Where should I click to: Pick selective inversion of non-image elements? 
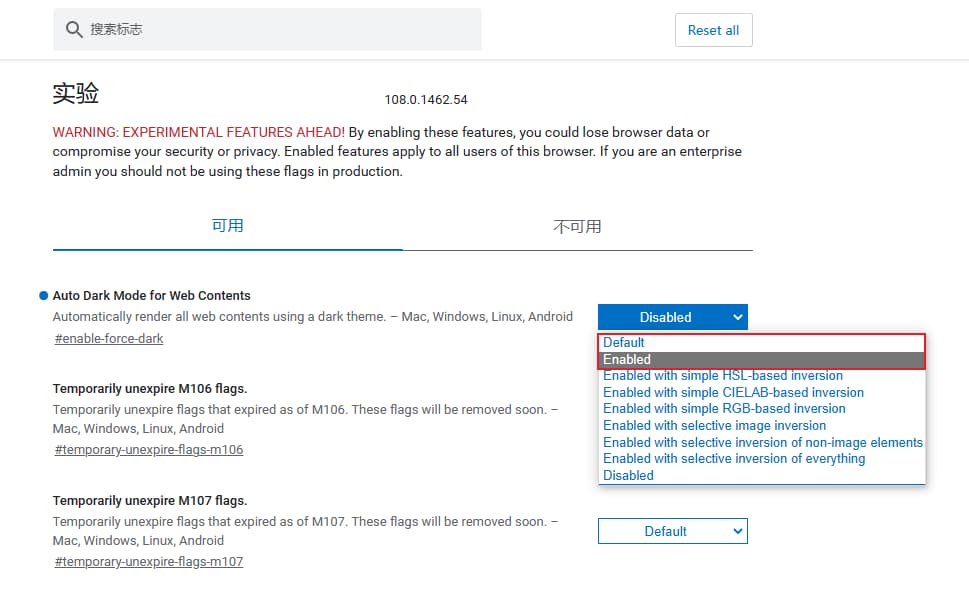coord(762,442)
